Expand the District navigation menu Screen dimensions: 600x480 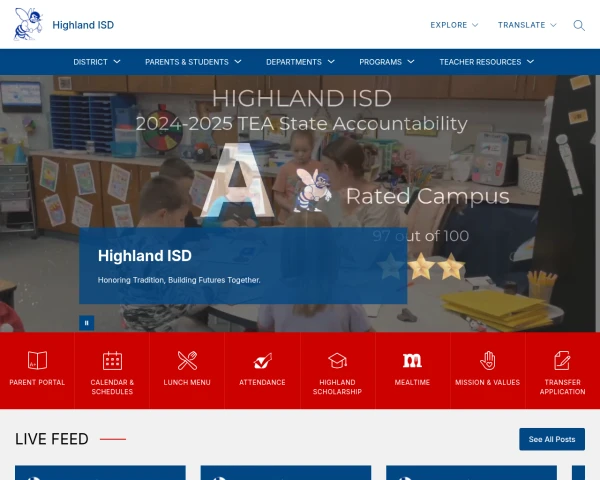[x=97, y=62]
